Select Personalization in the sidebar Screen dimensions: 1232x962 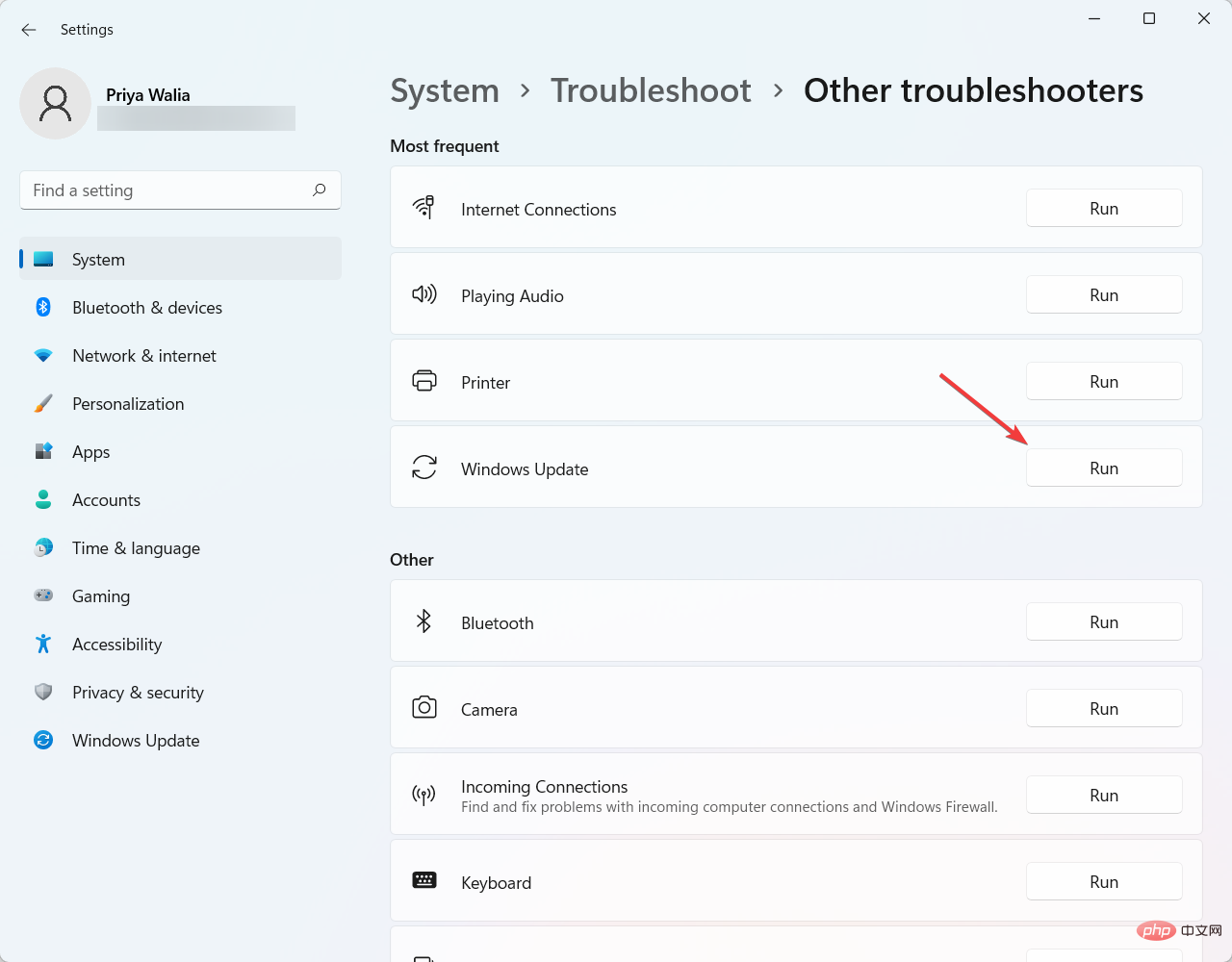coord(181,403)
